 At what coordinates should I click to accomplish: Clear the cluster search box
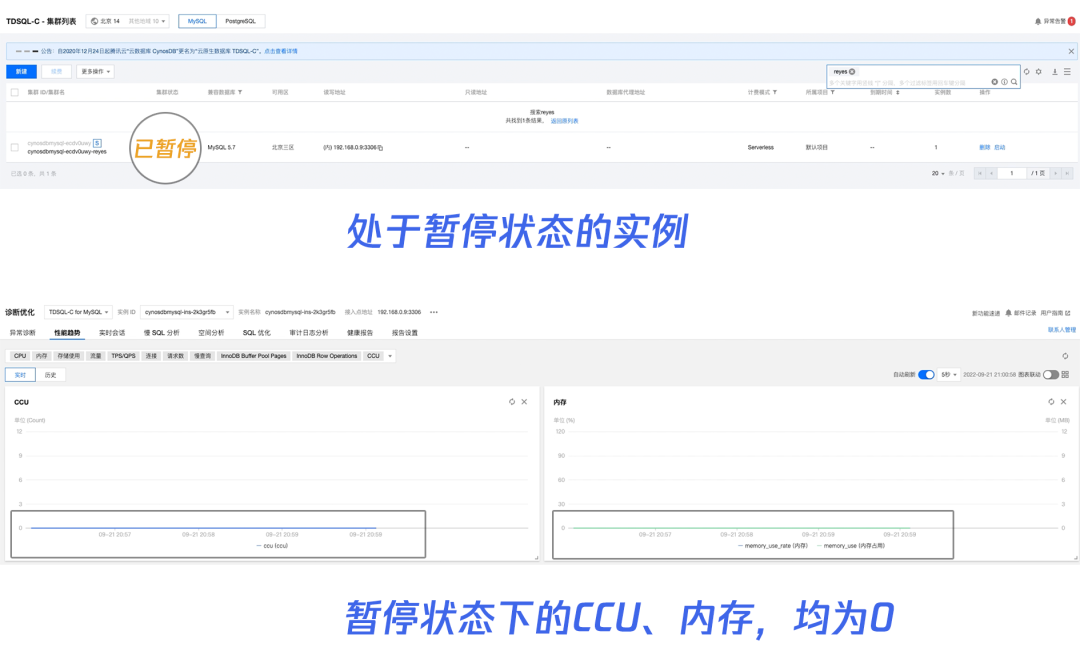click(x=995, y=82)
